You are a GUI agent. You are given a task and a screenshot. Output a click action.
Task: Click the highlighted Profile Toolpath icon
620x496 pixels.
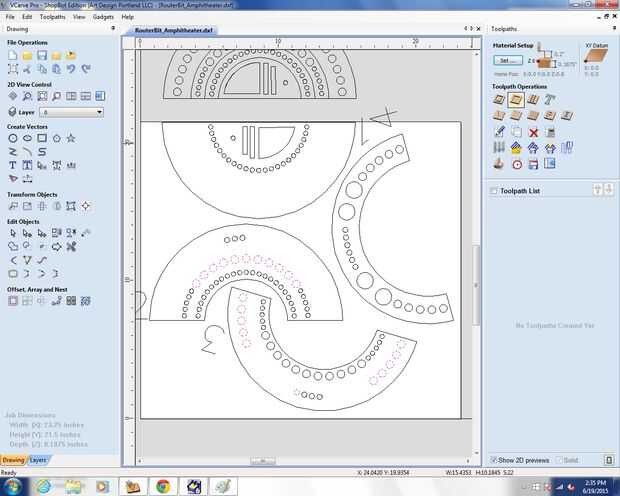(516, 100)
